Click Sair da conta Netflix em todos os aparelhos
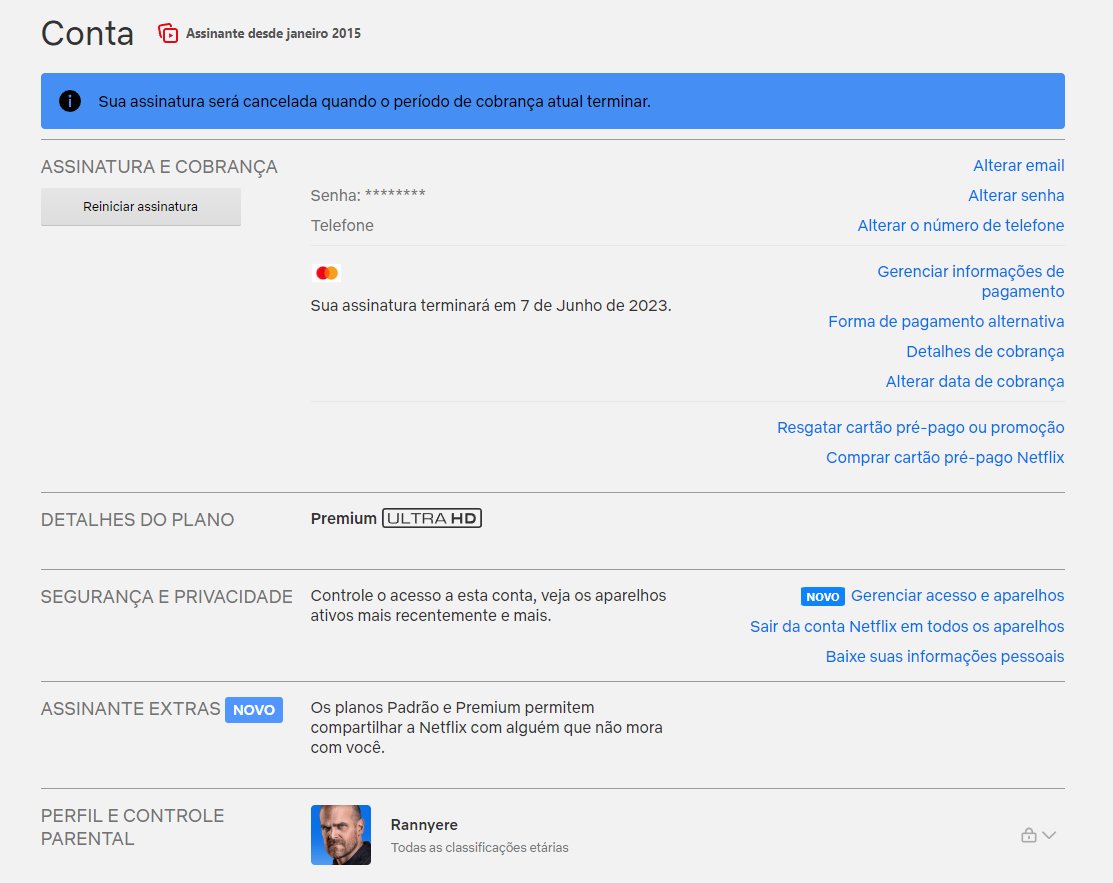 [907, 626]
